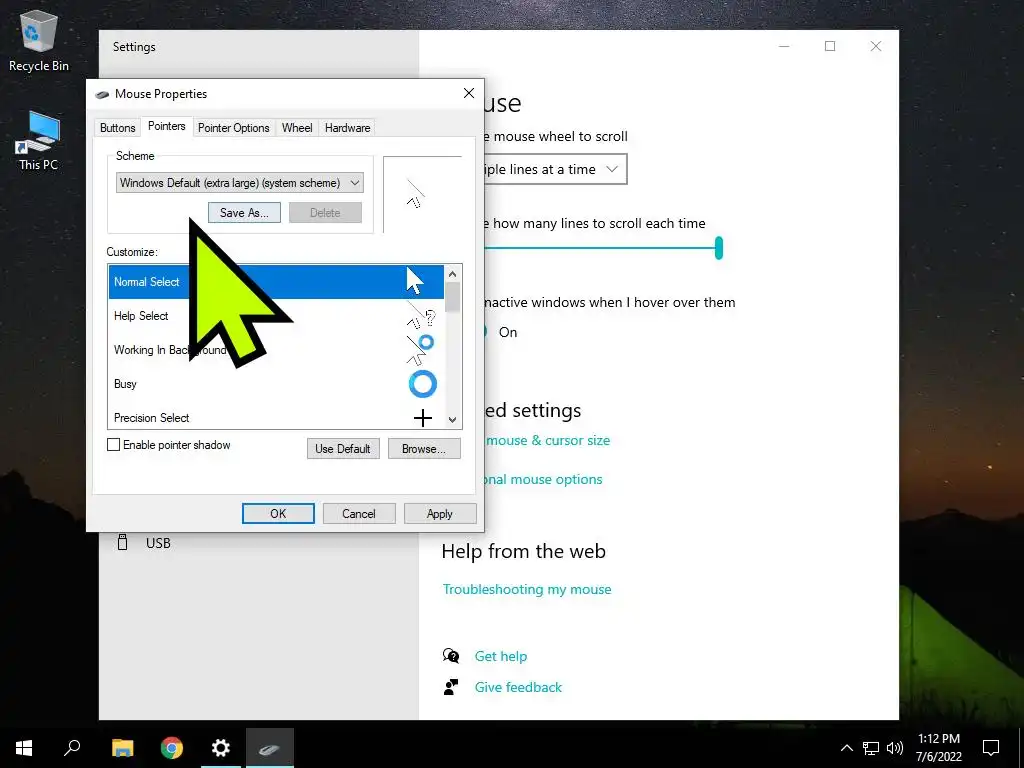The width and height of the screenshot is (1024, 768).
Task: Open the notification action center
Action: tap(991, 748)
